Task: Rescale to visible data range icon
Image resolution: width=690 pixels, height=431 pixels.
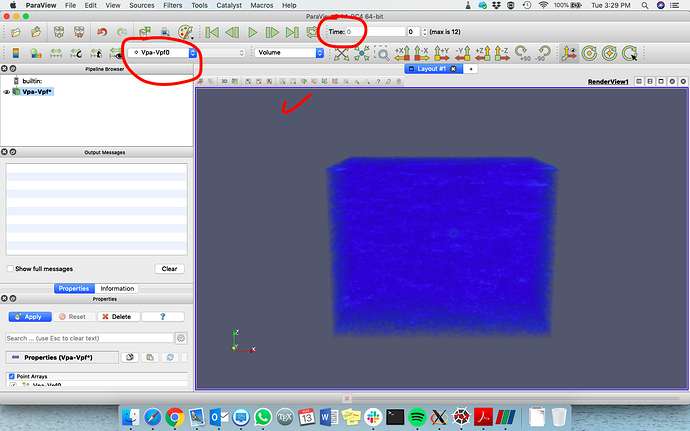Action: point(115,53)
